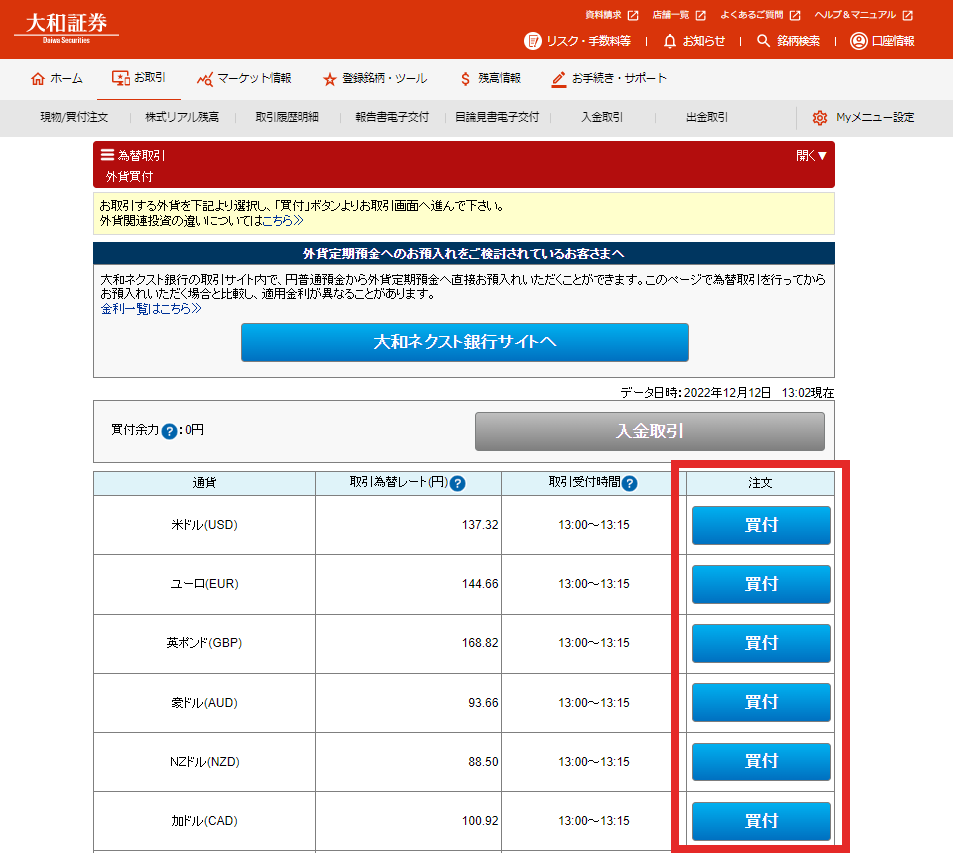Click ヘルプ&マニュアル header link text

tap(855, 15)
